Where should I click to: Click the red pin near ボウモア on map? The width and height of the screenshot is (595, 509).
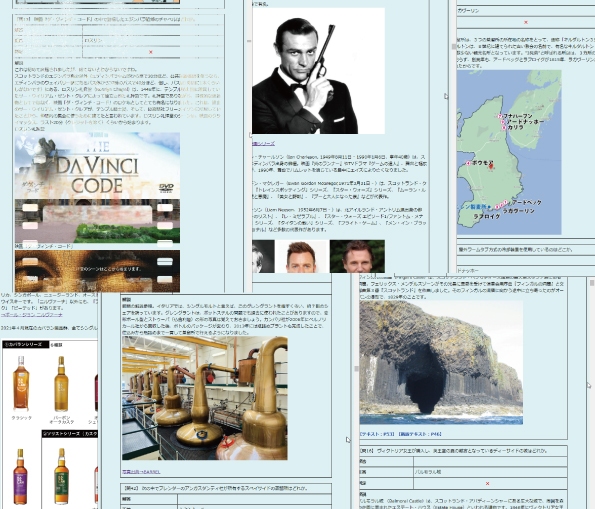pyautogui.click(x=491, y=165)
